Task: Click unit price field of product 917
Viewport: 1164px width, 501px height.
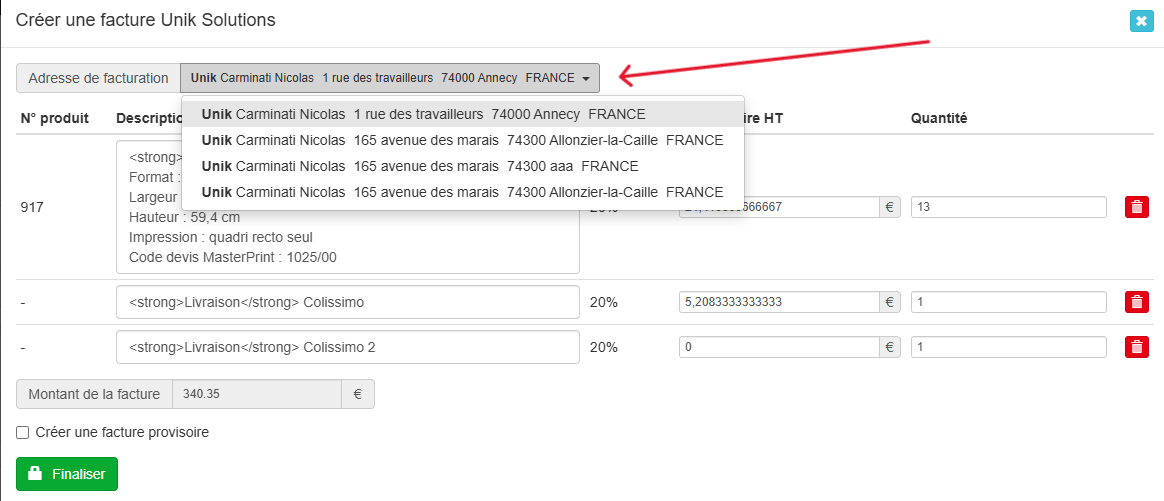Action: coord(779,207)
